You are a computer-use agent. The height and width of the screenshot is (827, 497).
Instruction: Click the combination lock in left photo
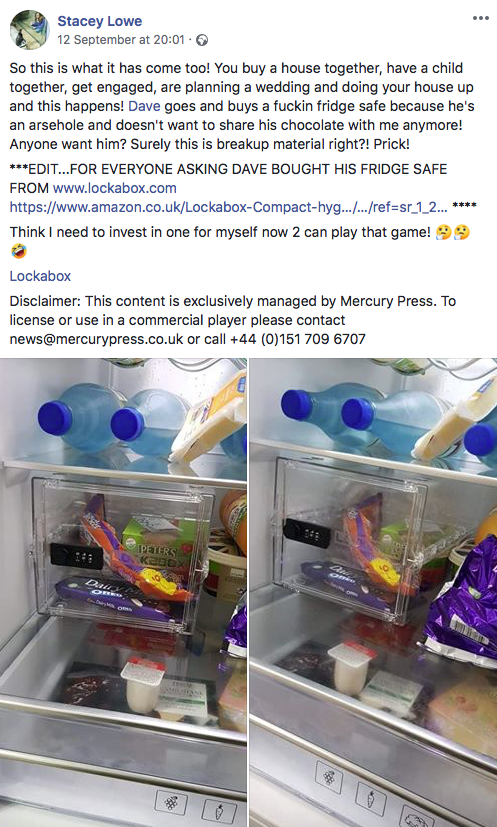(77, 556)
